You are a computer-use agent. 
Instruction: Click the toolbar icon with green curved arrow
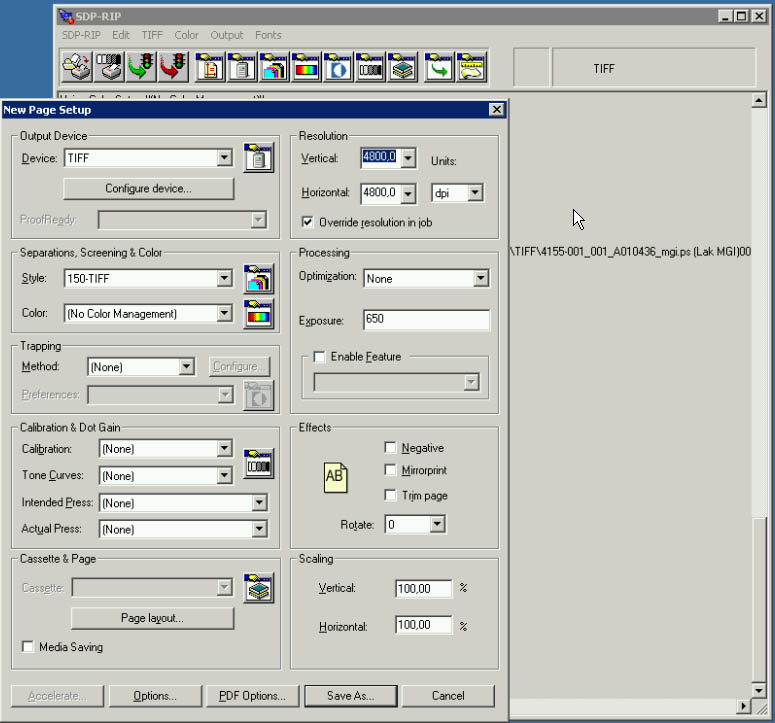(x=439, y=67)
